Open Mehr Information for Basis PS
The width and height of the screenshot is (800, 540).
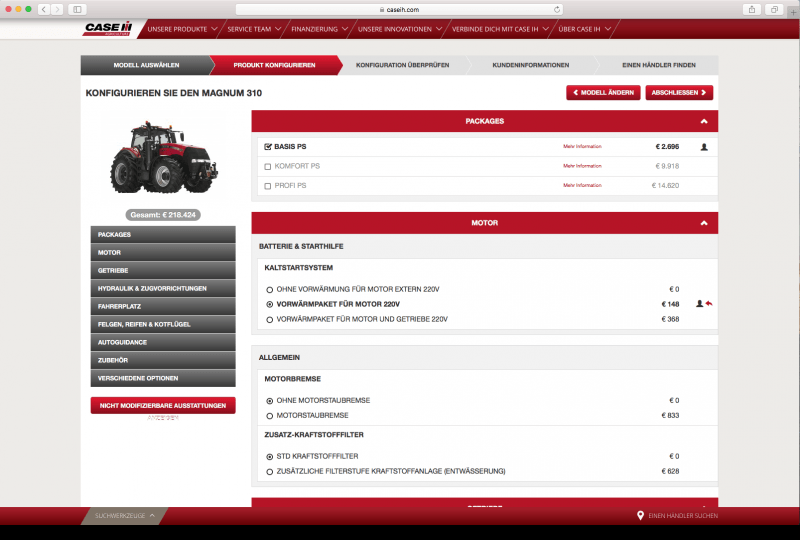point(582,146)
